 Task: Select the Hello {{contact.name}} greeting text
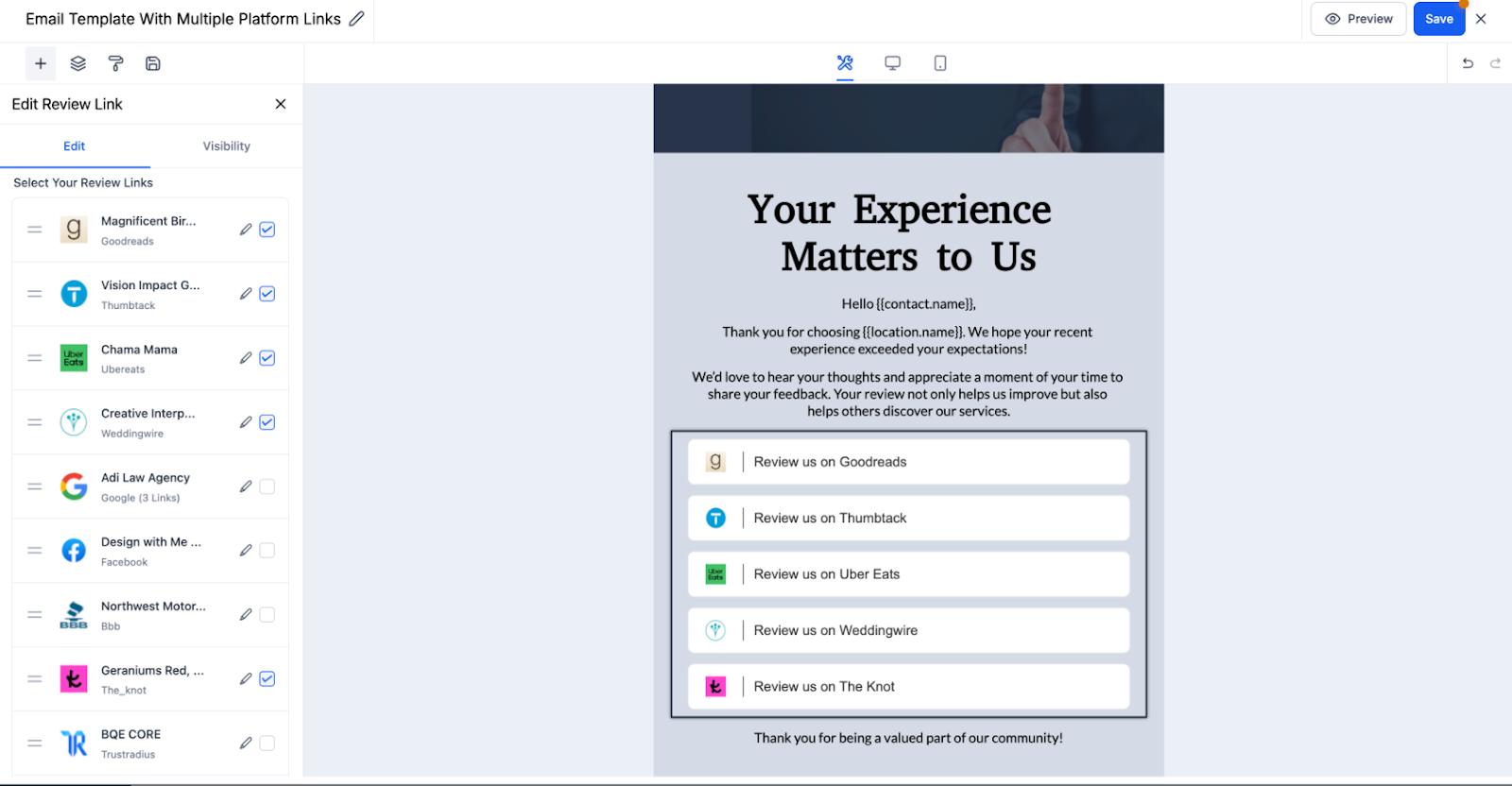[909, 304]
